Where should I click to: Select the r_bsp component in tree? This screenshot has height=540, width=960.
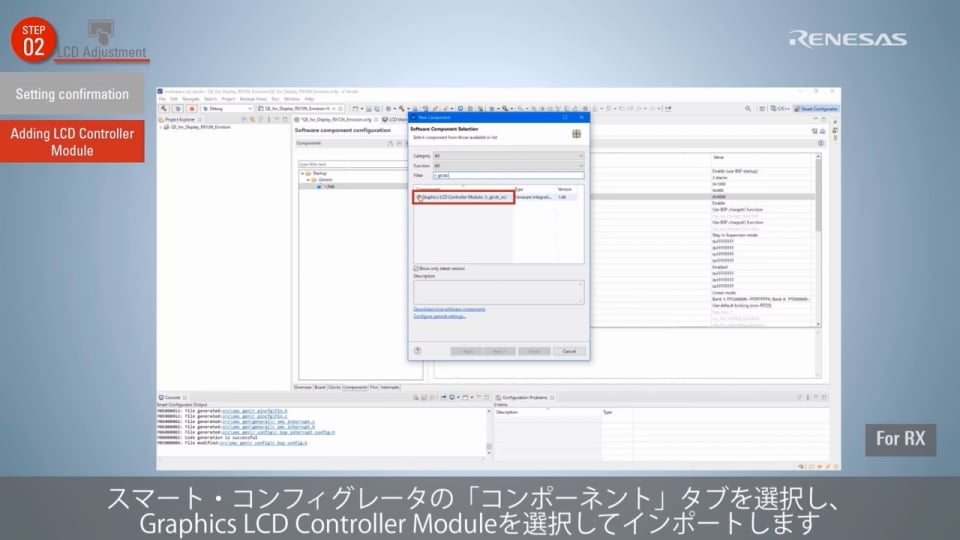coord(326,186)
